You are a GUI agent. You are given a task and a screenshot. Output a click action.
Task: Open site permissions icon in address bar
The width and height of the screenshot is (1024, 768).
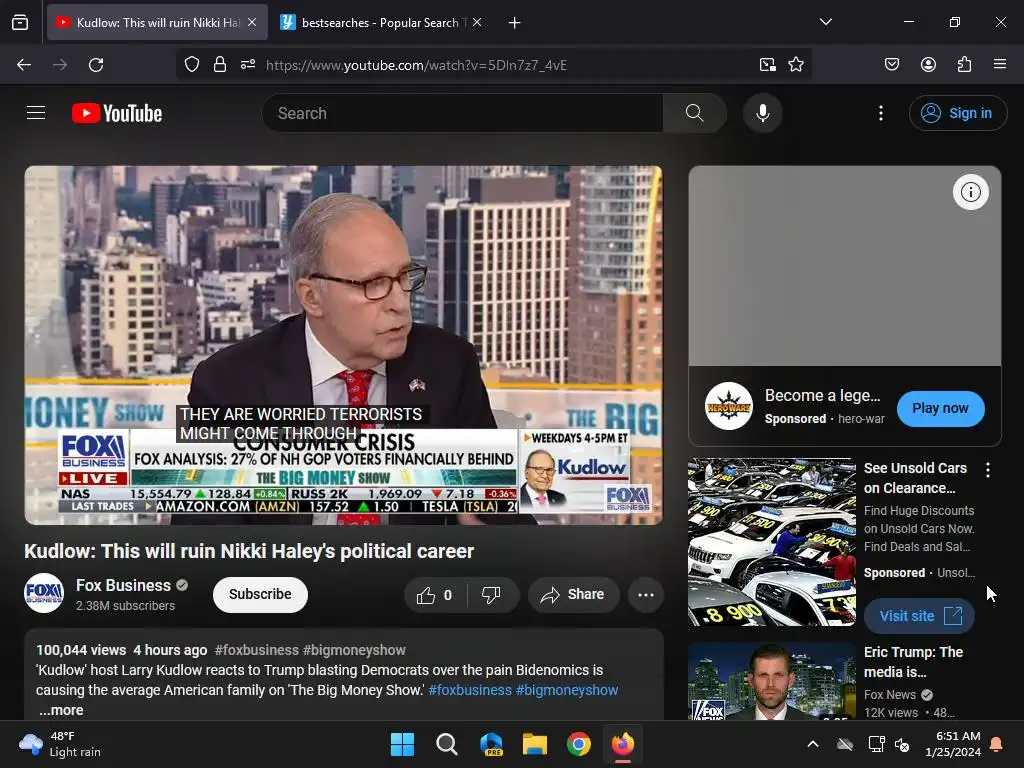coord(248,65)
